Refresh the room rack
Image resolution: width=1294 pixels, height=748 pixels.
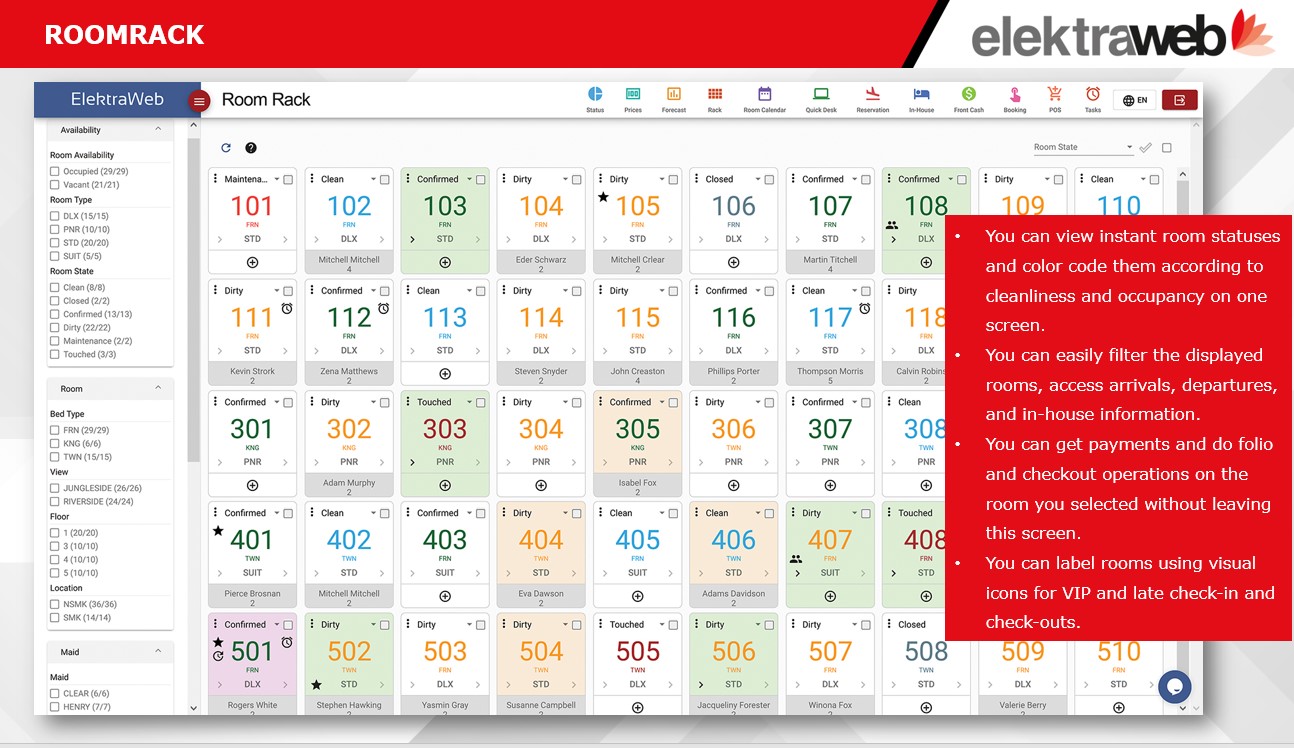tap(226, 147)
